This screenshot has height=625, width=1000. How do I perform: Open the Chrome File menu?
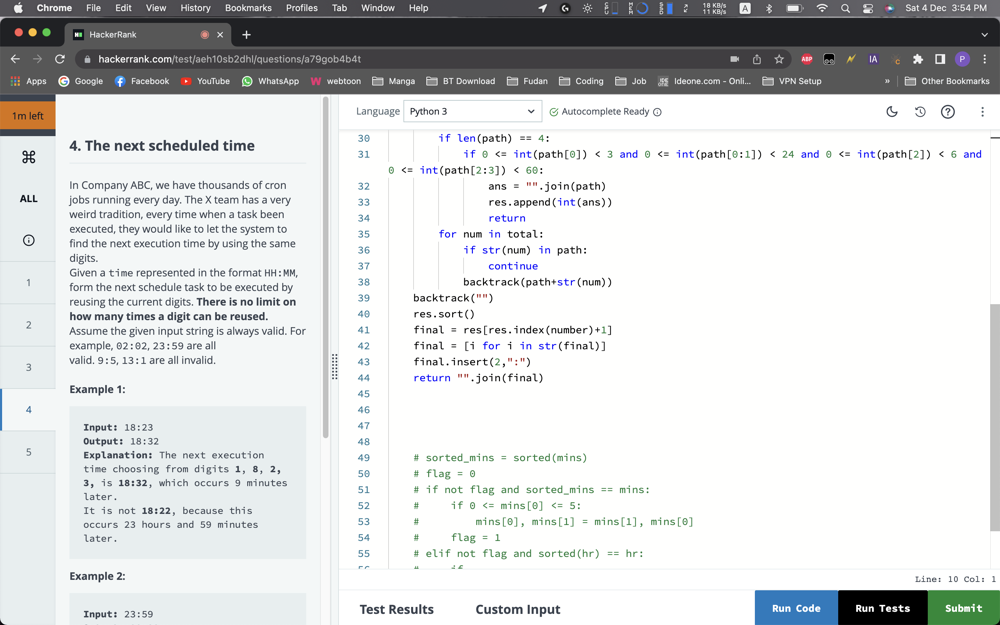(x=93, y=8)
